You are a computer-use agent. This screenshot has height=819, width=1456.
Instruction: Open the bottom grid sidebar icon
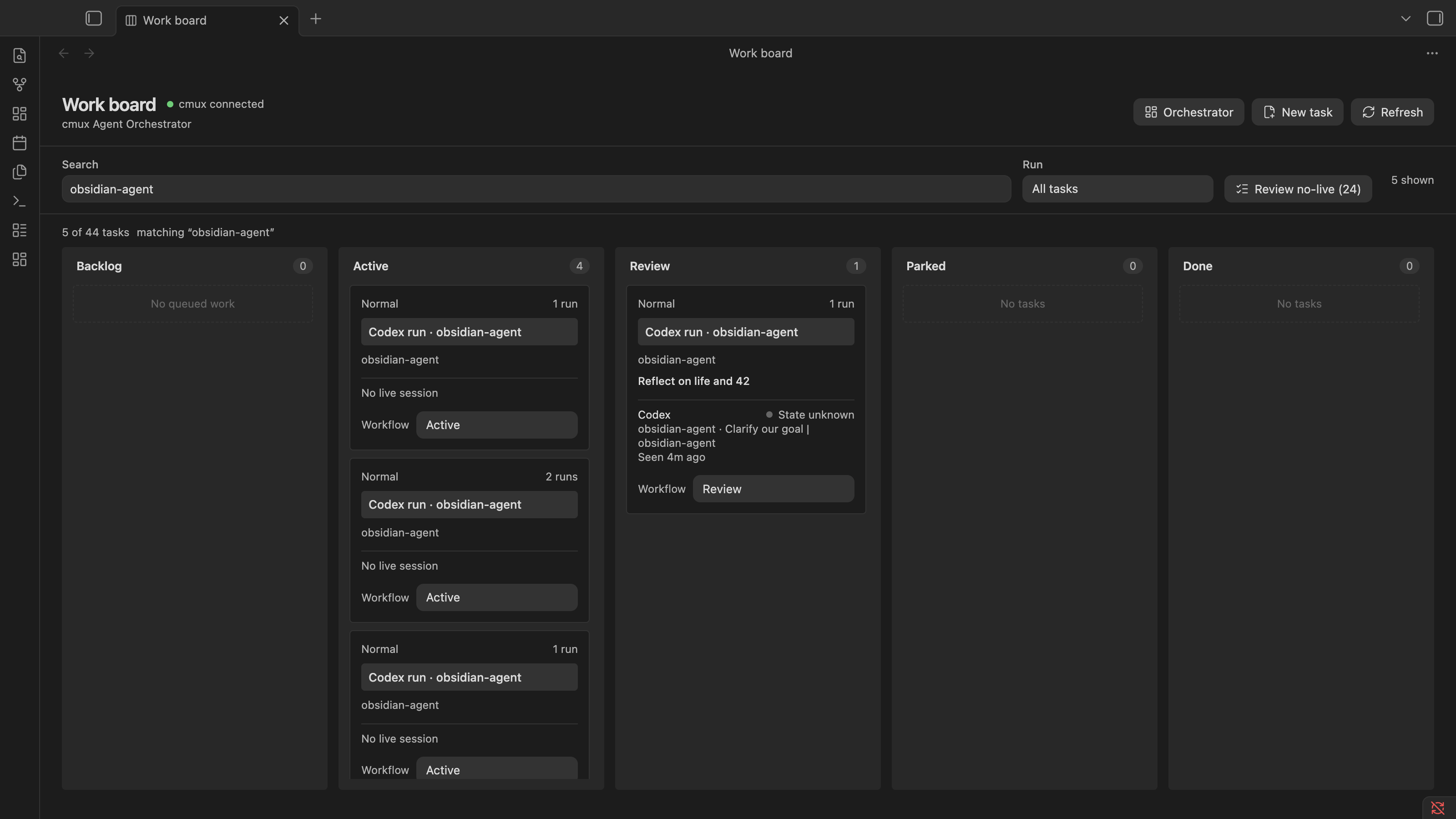pyautogui.click(x=20, y=259)
